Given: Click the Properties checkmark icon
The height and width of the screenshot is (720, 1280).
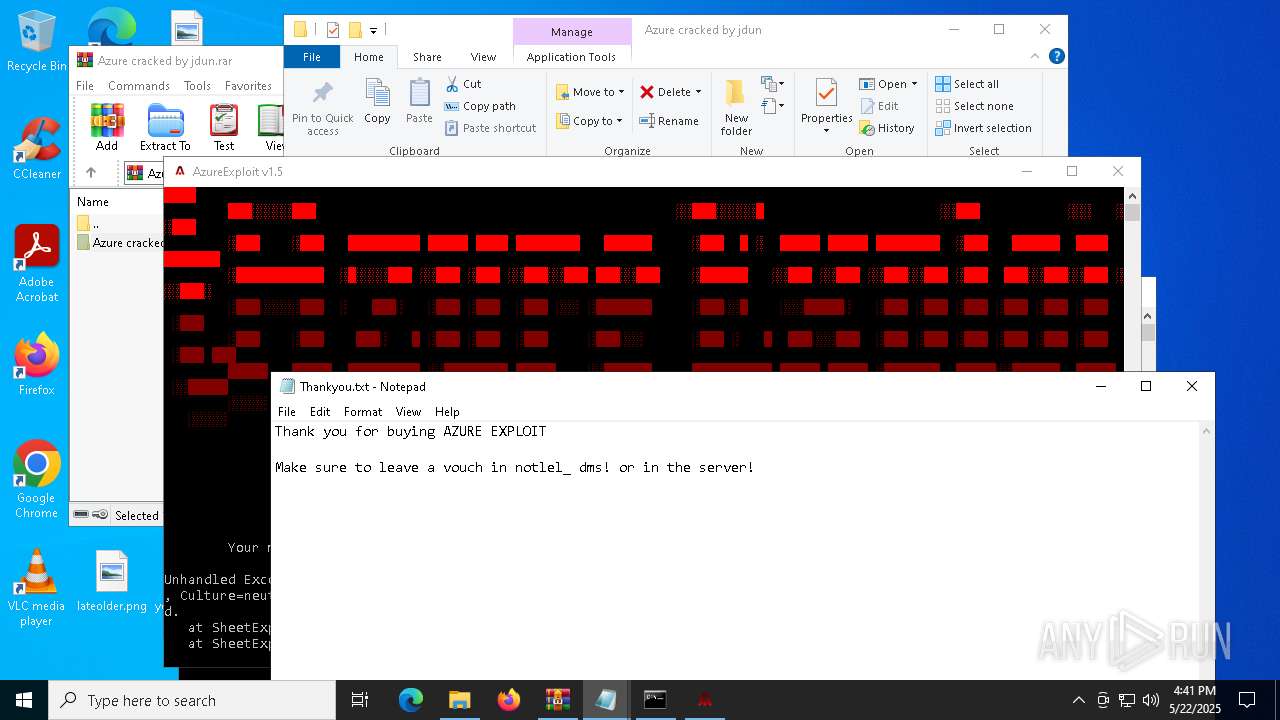Looking at the screenshot, I should [x=826, y=93].
